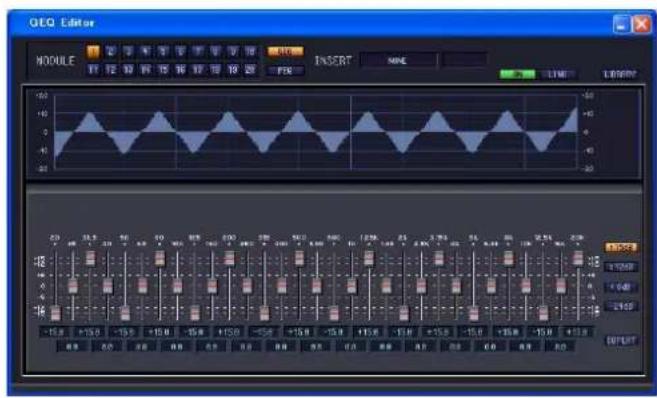657x398 pixels.
Task: Select module 11 button
Action: (x=93, y=70)
